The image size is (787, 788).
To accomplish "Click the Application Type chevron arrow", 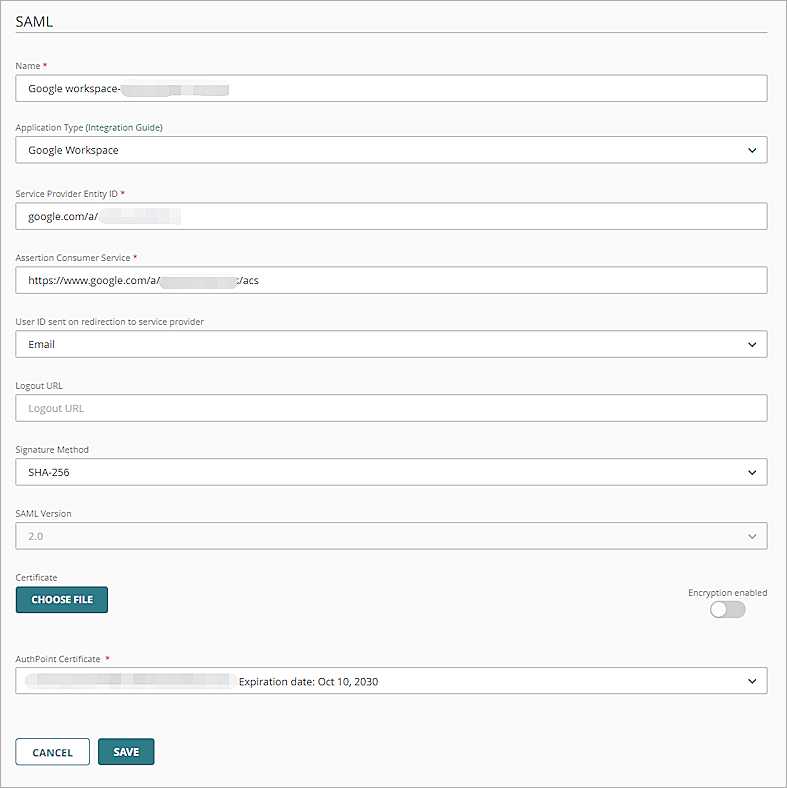I will (x=752, y=150).
